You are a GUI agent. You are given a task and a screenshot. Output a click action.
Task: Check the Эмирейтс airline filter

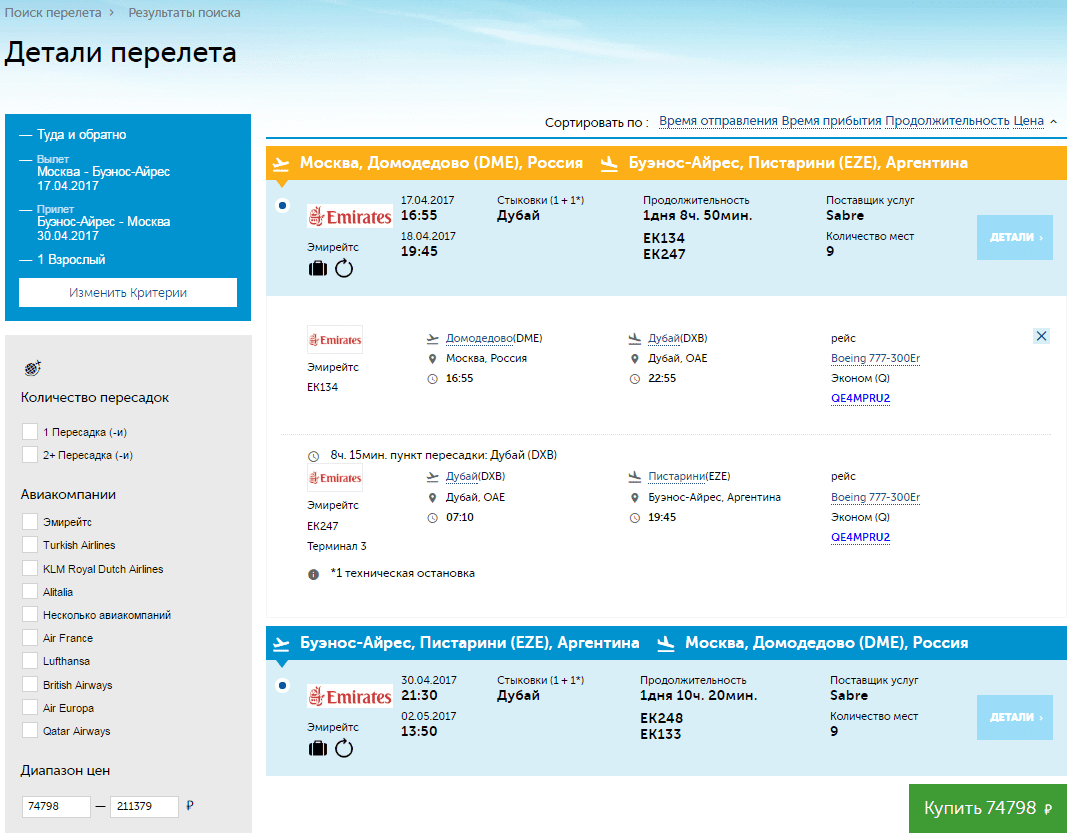coord(29,522)
